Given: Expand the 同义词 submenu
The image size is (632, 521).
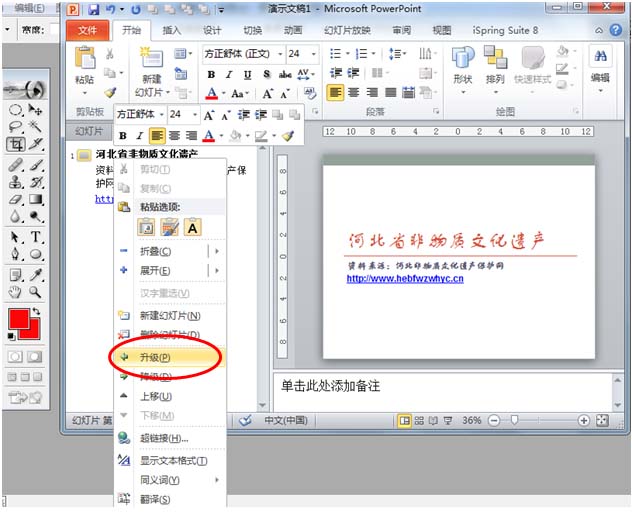Looking at the screenshot, I should tap(216, 480).
